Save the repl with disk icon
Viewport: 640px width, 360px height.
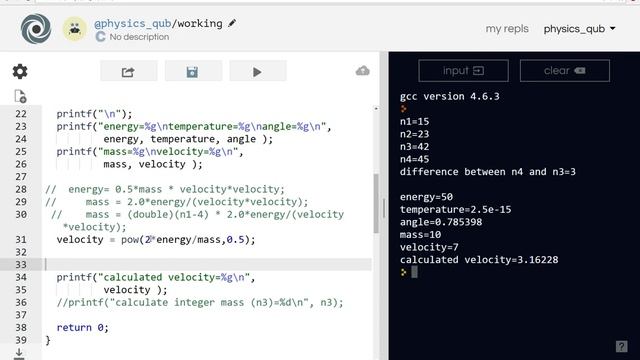click(193, 71)
